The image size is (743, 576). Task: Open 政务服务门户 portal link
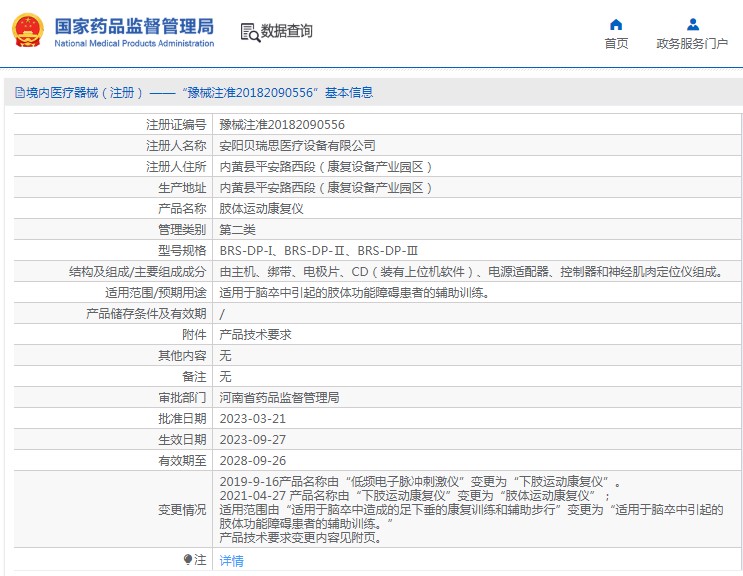692,44
